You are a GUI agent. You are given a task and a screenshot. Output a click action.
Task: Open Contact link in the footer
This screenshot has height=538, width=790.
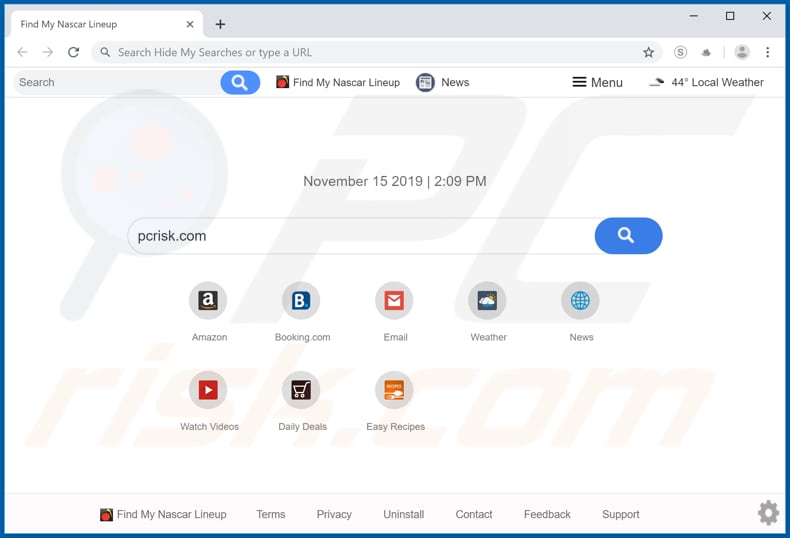(x=474, y=514)
